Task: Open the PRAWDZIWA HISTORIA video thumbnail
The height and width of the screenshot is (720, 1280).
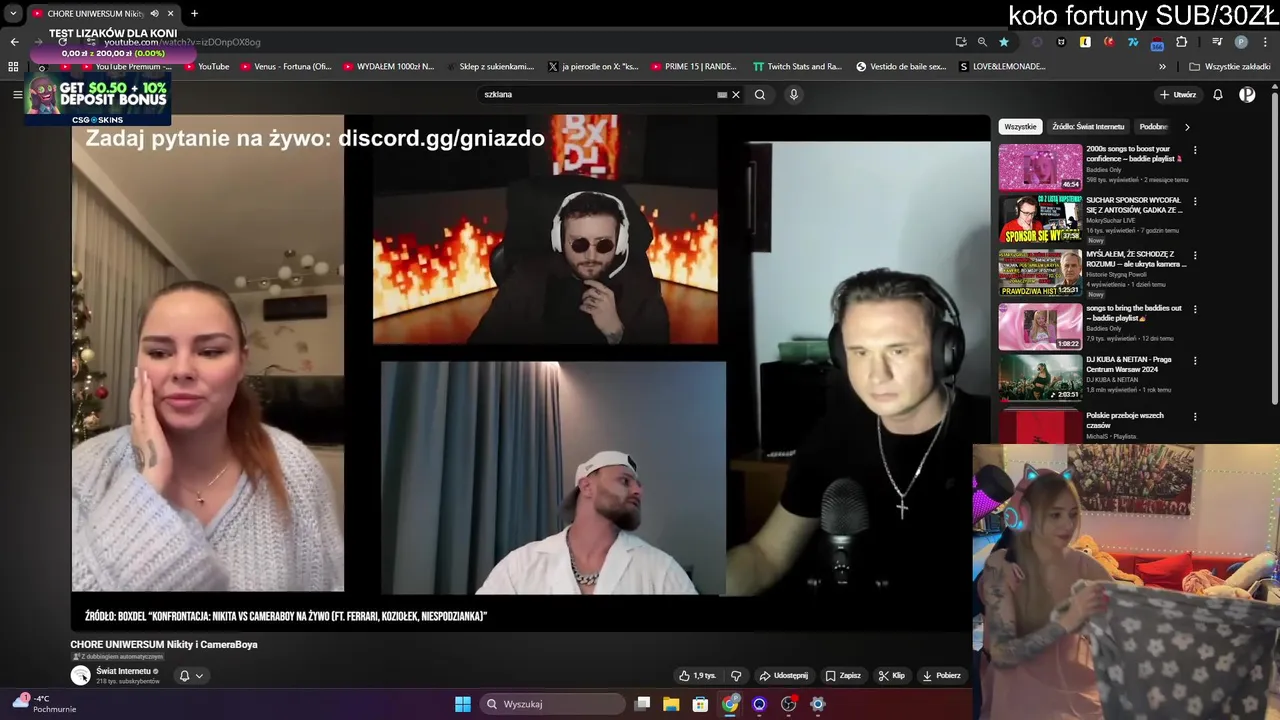Action: click(x=1040, y=274)
